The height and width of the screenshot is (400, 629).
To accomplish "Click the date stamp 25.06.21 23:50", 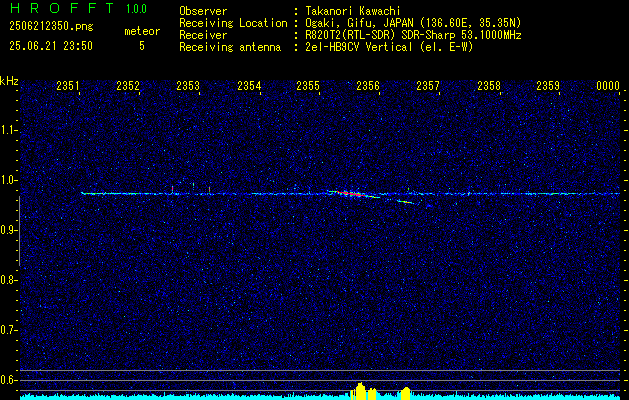I will [x=51, y=45].
